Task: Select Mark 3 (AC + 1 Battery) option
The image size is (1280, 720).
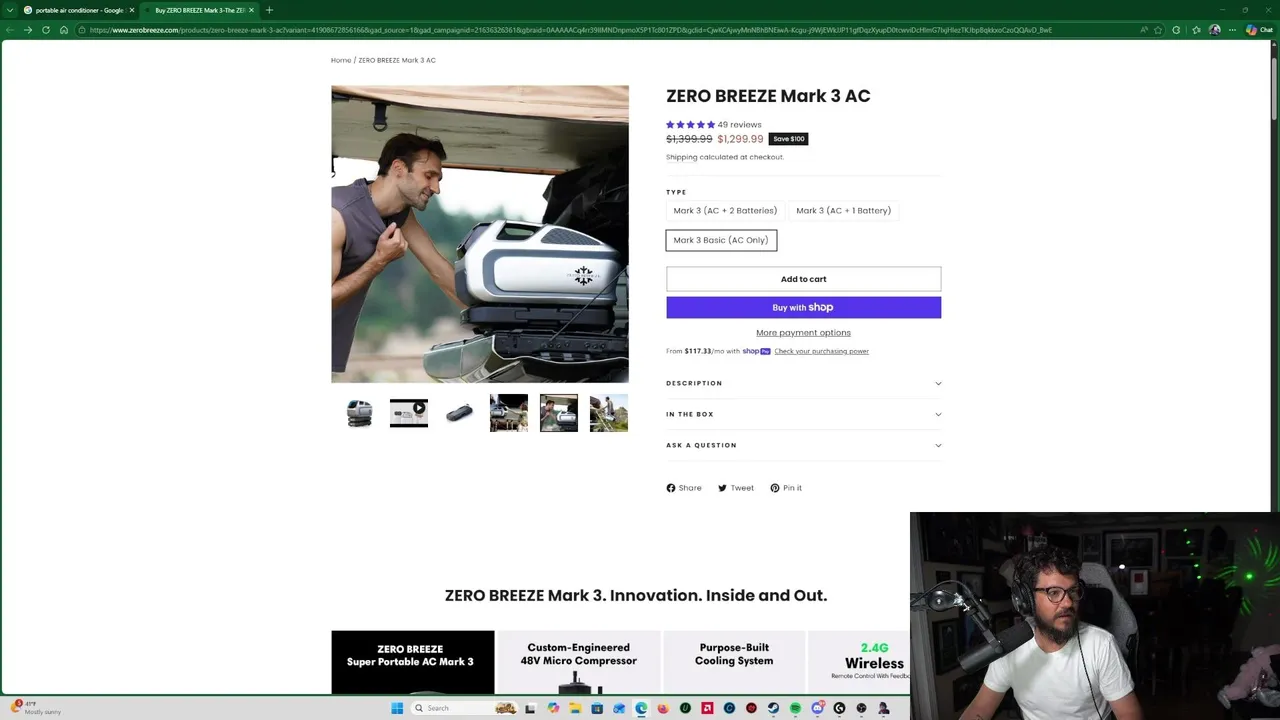Action: coord(843,211)
